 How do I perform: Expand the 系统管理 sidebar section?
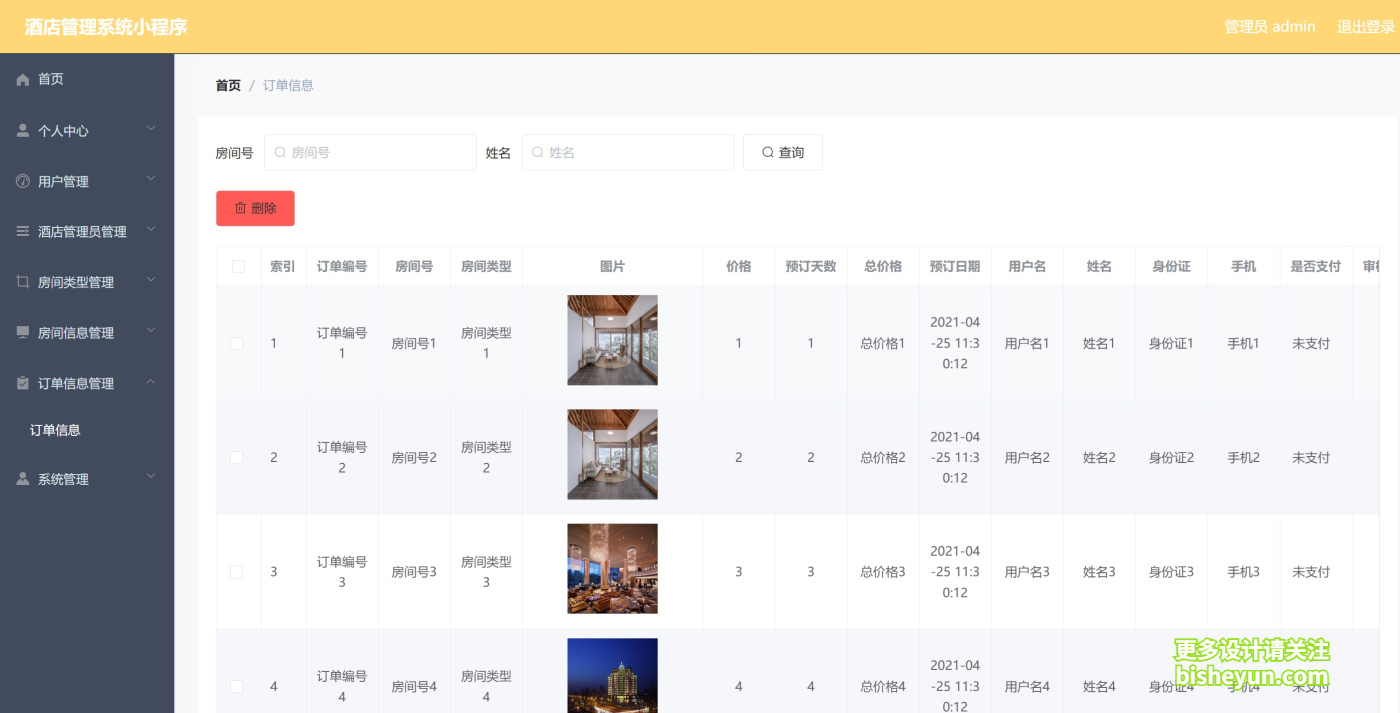151,478
